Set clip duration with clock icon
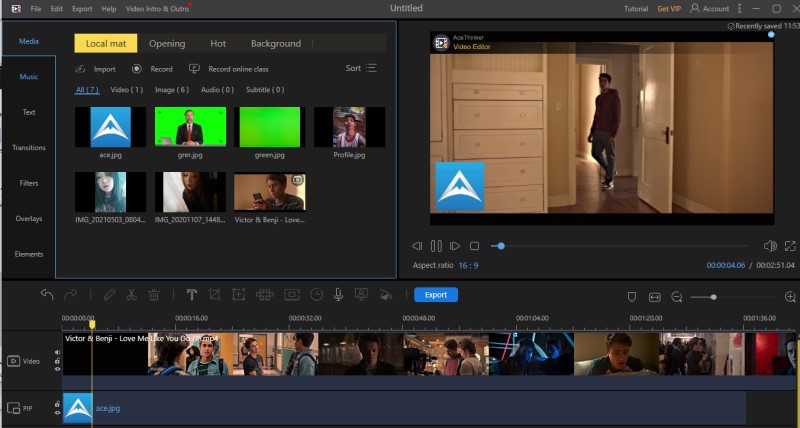800x428 pixels. pyautogui.click(x=316, y=295)
